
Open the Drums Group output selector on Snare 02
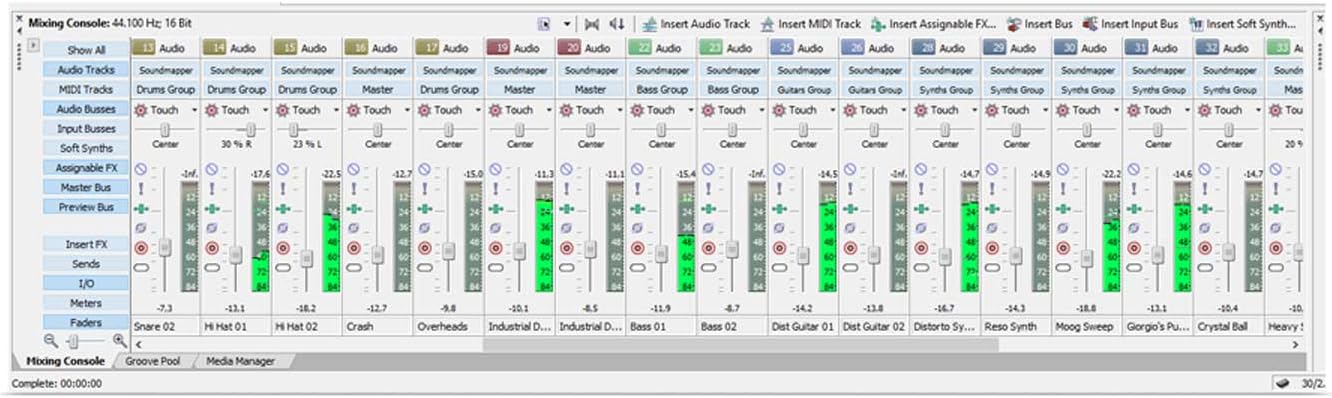click(x=166, y=89)
